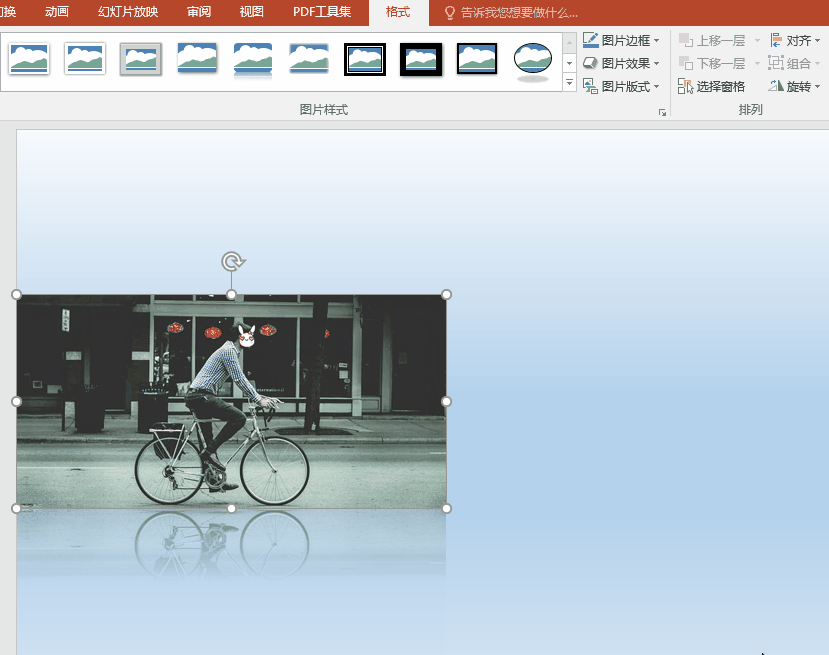This screenshot has width=829, height=655.
Task: Switch to the 审阅 review tab
Action: tap(199, 12)
